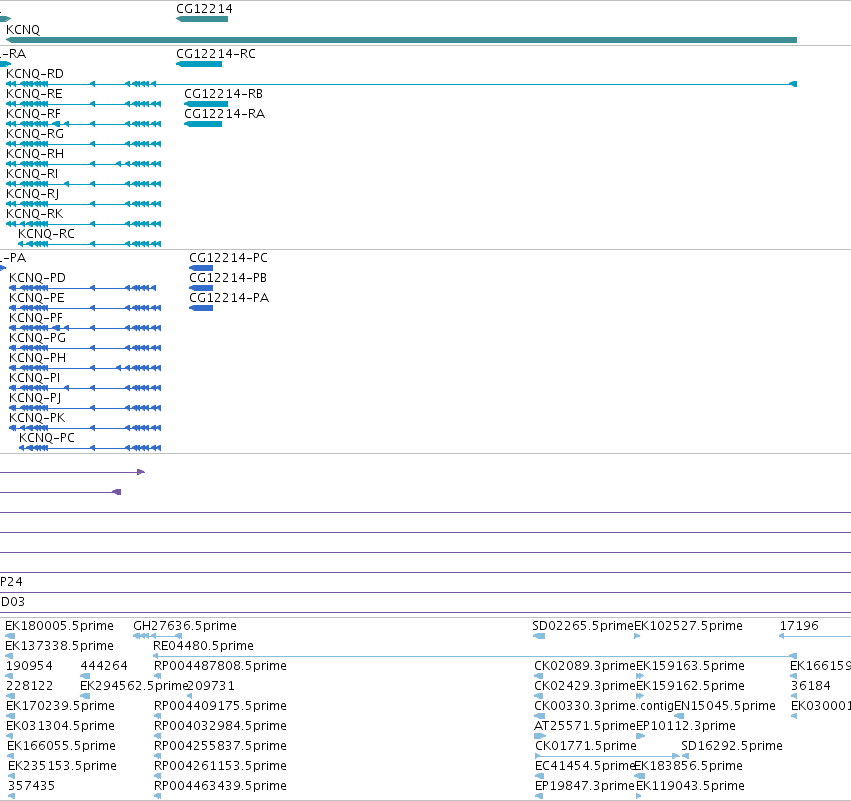Image resolution: width=851 pixels, height=801 pixels.
Task: Open the CK02429.3prime label
Action: (585, 686)
